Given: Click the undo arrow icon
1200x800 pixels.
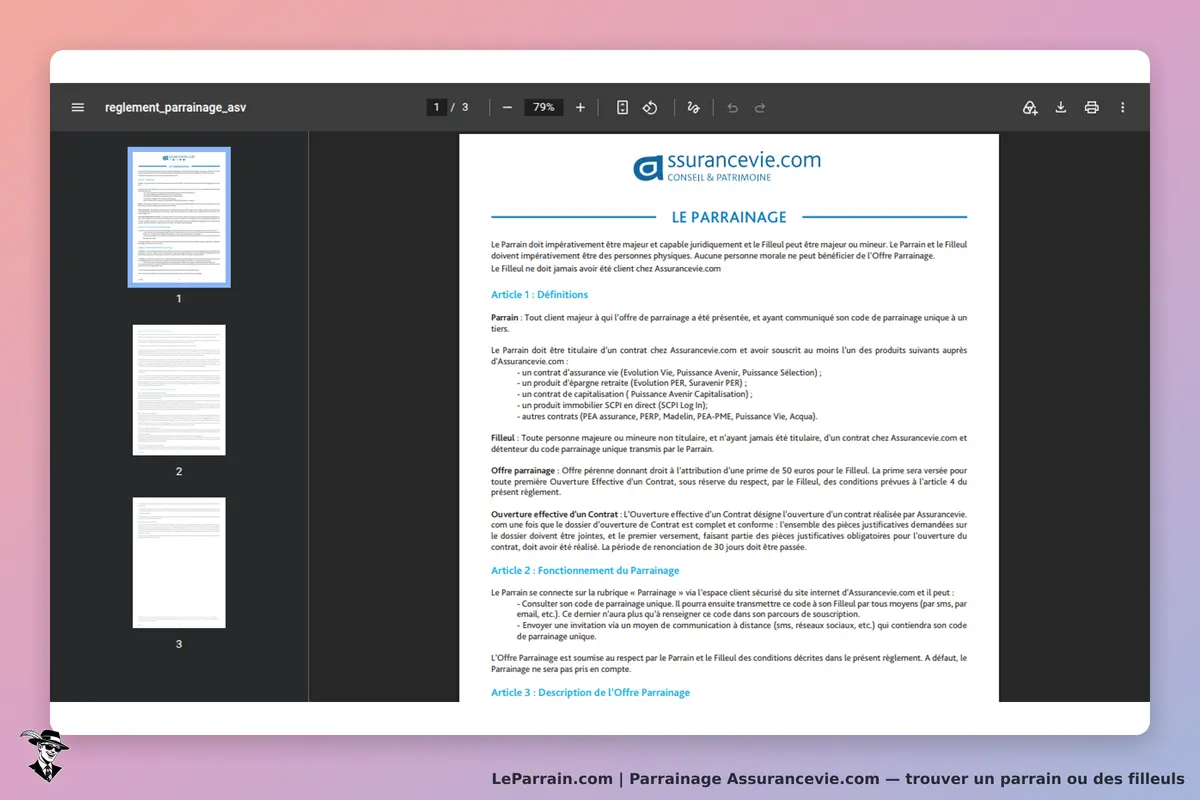Looking at the screenshot, I should point(733,107).
